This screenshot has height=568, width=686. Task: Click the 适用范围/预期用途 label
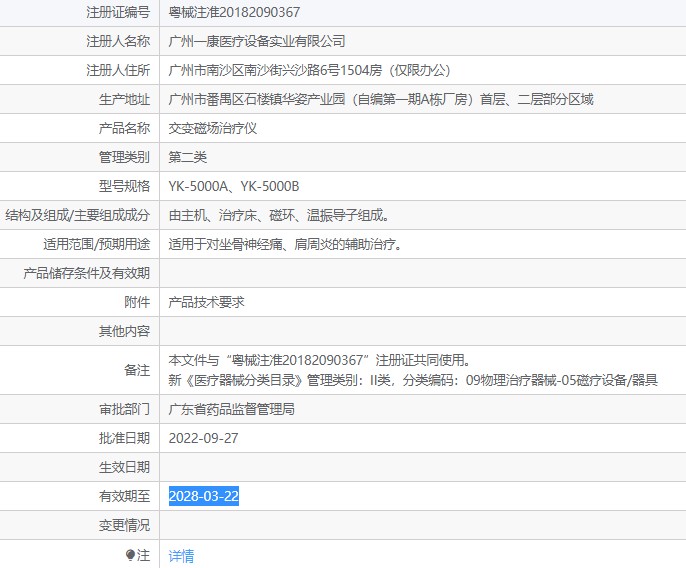click(x=97, y=244)
